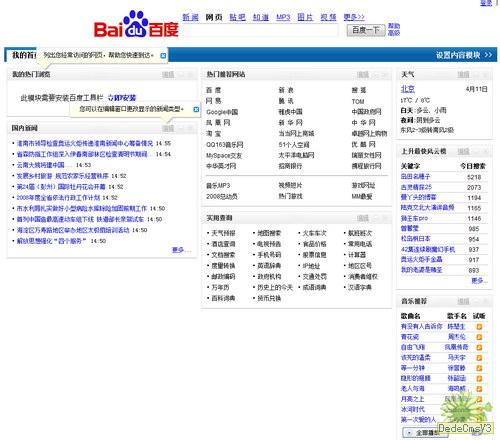The height and width of the screenshot is (440, 500).
Task: Edit the 热门推荐网站 module
Action: point(363,75)
